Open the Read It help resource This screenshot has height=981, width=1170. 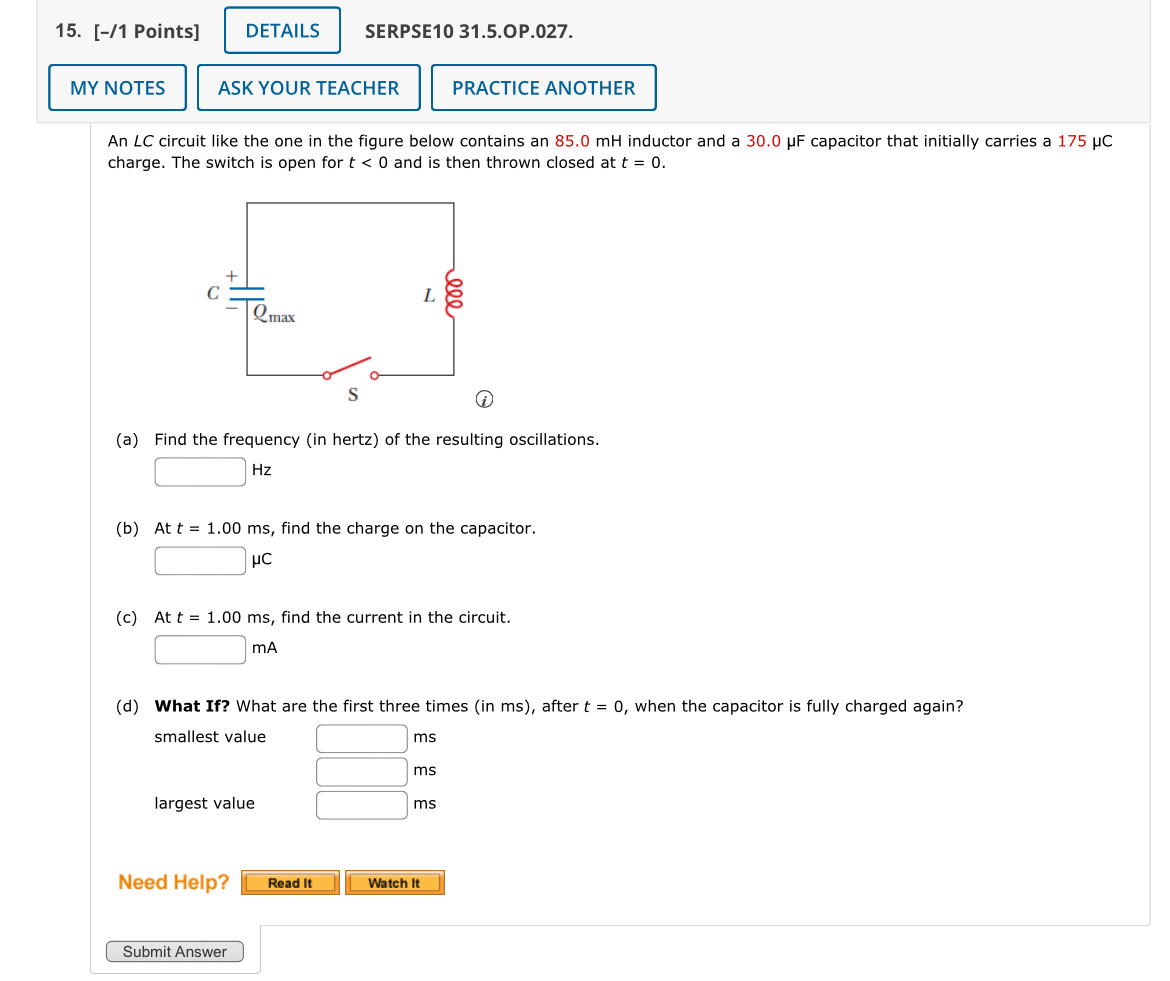coord(290,883)
